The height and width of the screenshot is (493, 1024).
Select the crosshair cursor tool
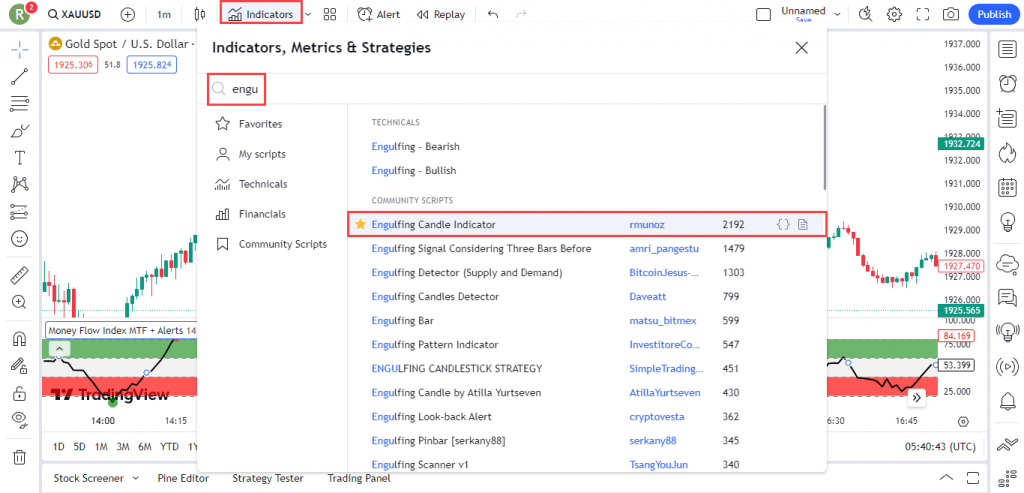(20, 50)
